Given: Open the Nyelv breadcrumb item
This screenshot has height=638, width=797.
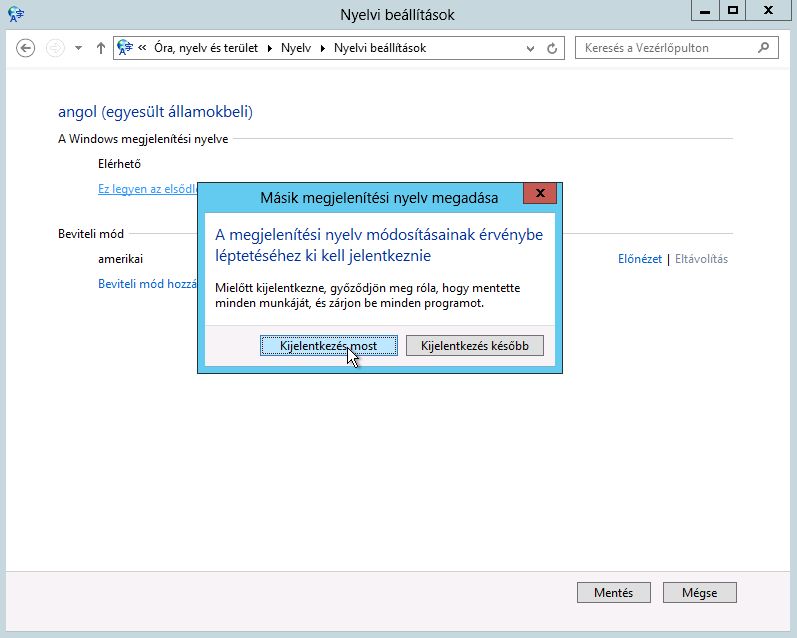Looking at the screenshot, I should click(x=296, y=48).
